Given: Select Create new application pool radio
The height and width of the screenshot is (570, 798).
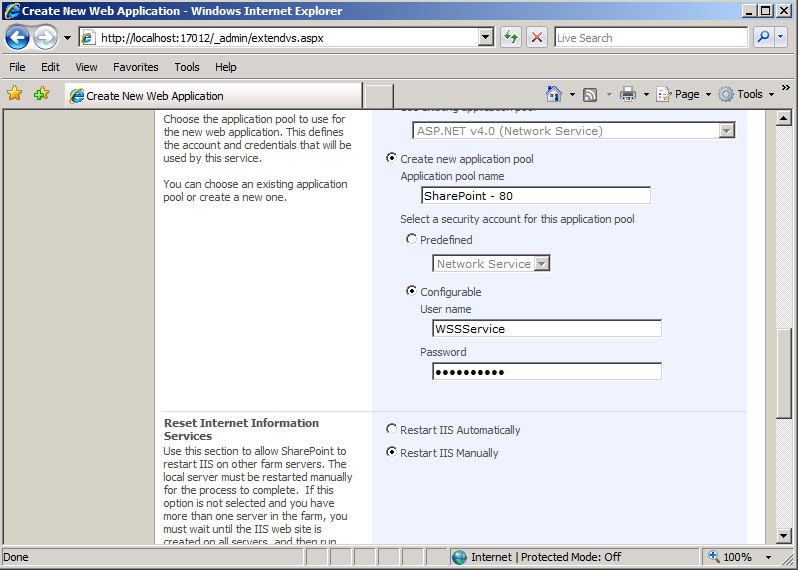Looking at the screenshot, I should pyautogui.click(x=391, y=158).
